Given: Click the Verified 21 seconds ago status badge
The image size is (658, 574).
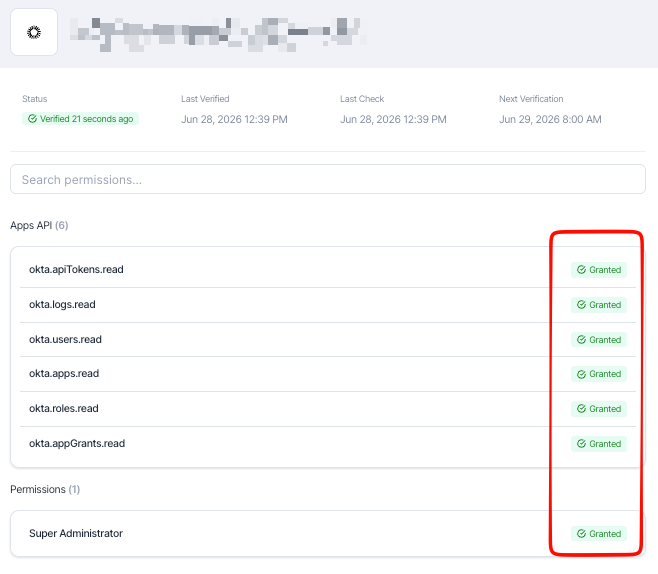Looking at the screenshot, I should pos(81,119).
